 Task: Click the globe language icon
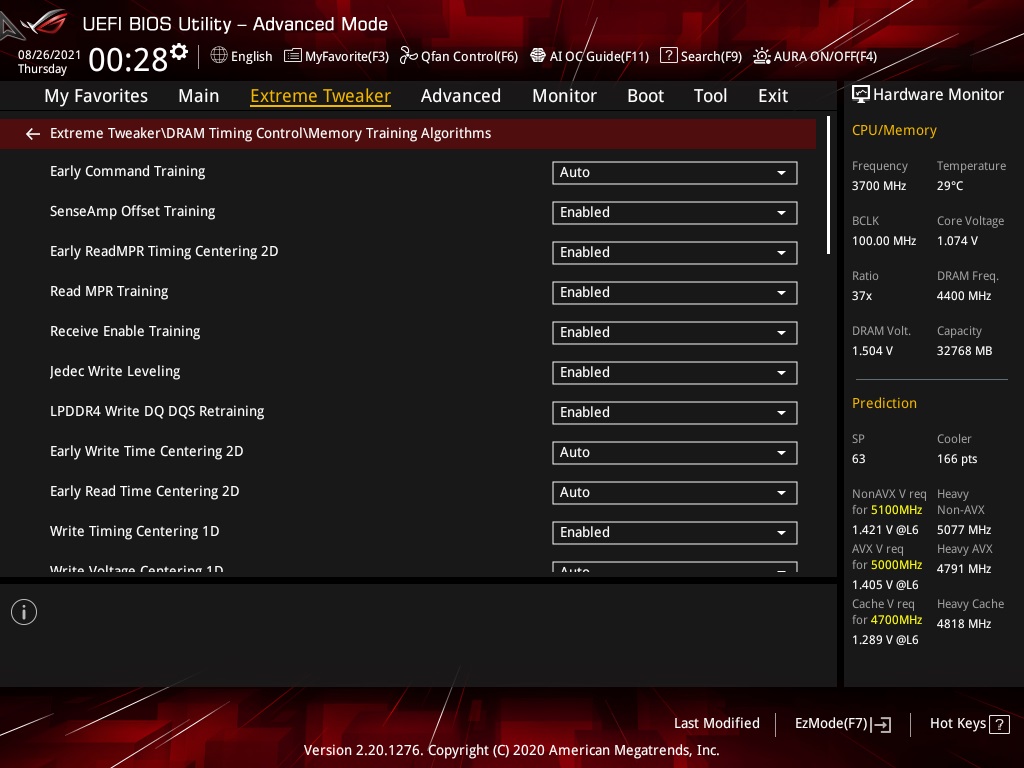(x=219, y=56)
